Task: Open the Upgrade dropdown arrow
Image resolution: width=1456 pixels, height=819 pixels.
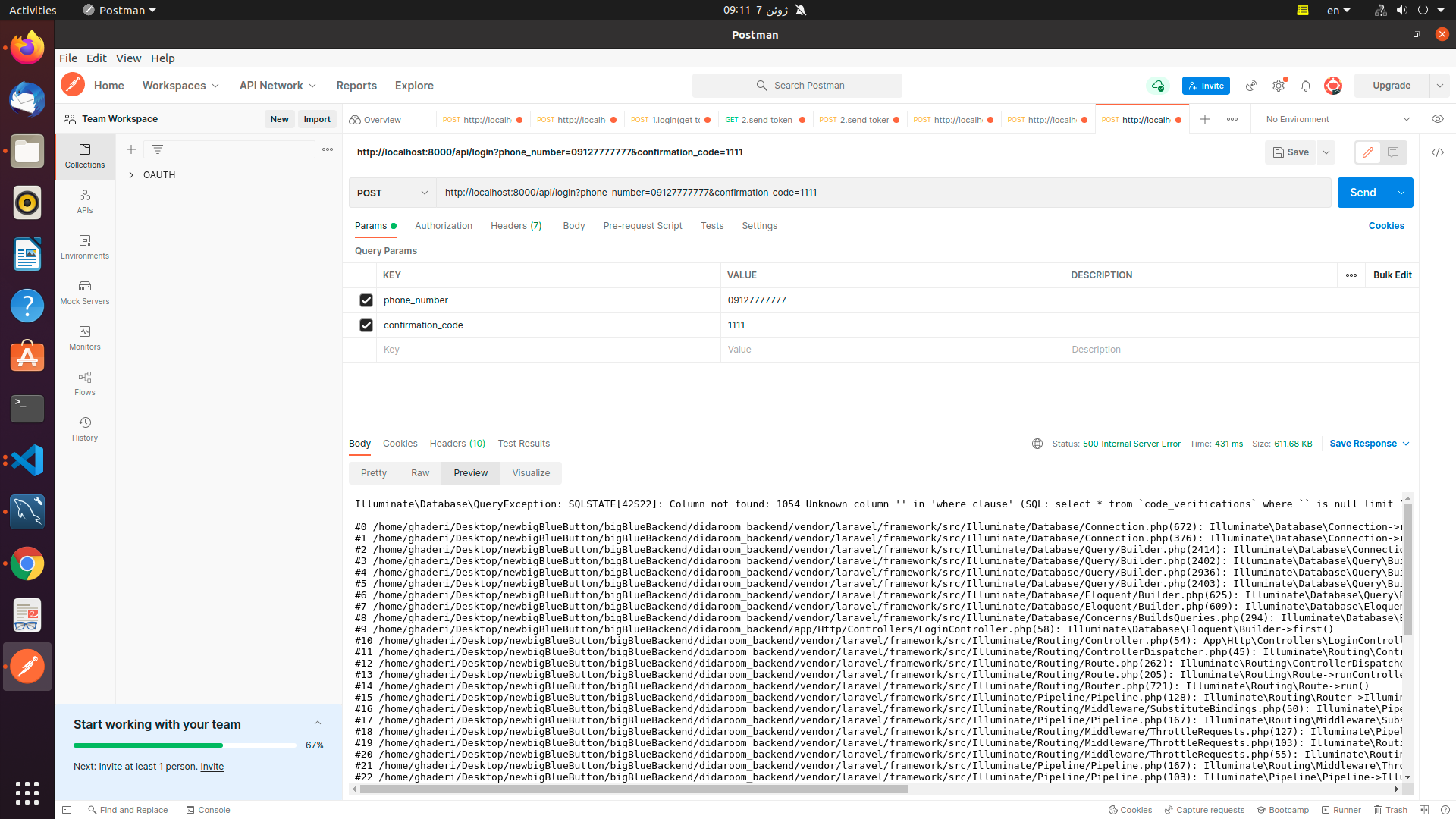Action: (x=1440, y=86)
